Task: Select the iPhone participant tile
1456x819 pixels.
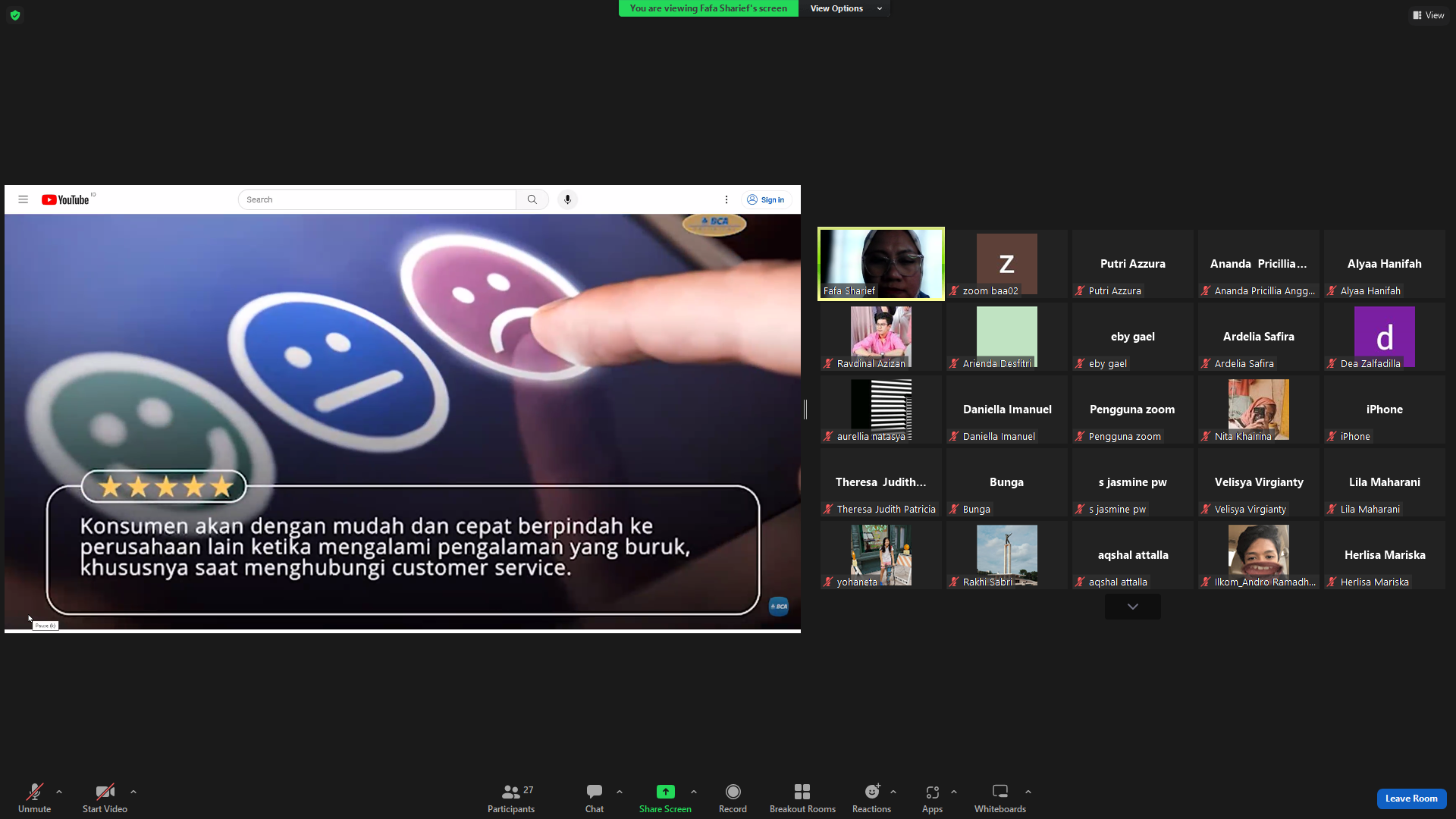Action: point(1385,409)
